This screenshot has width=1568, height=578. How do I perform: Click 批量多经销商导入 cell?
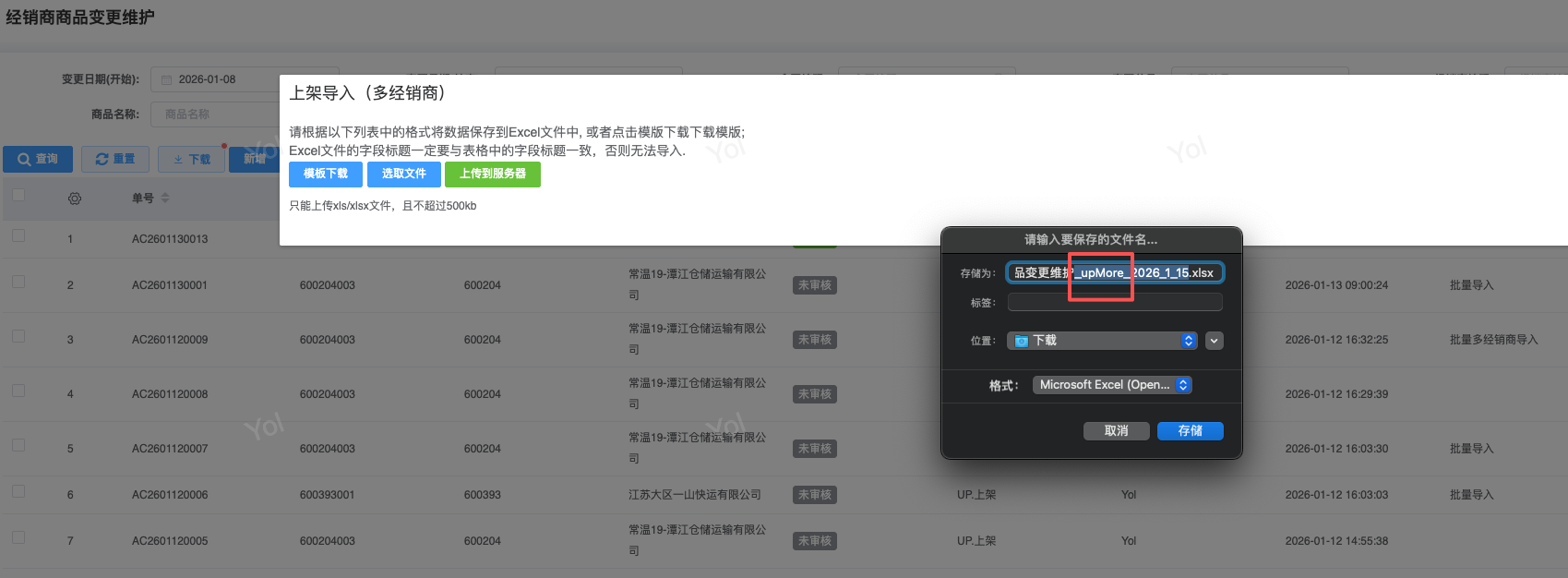[1494, 340]
